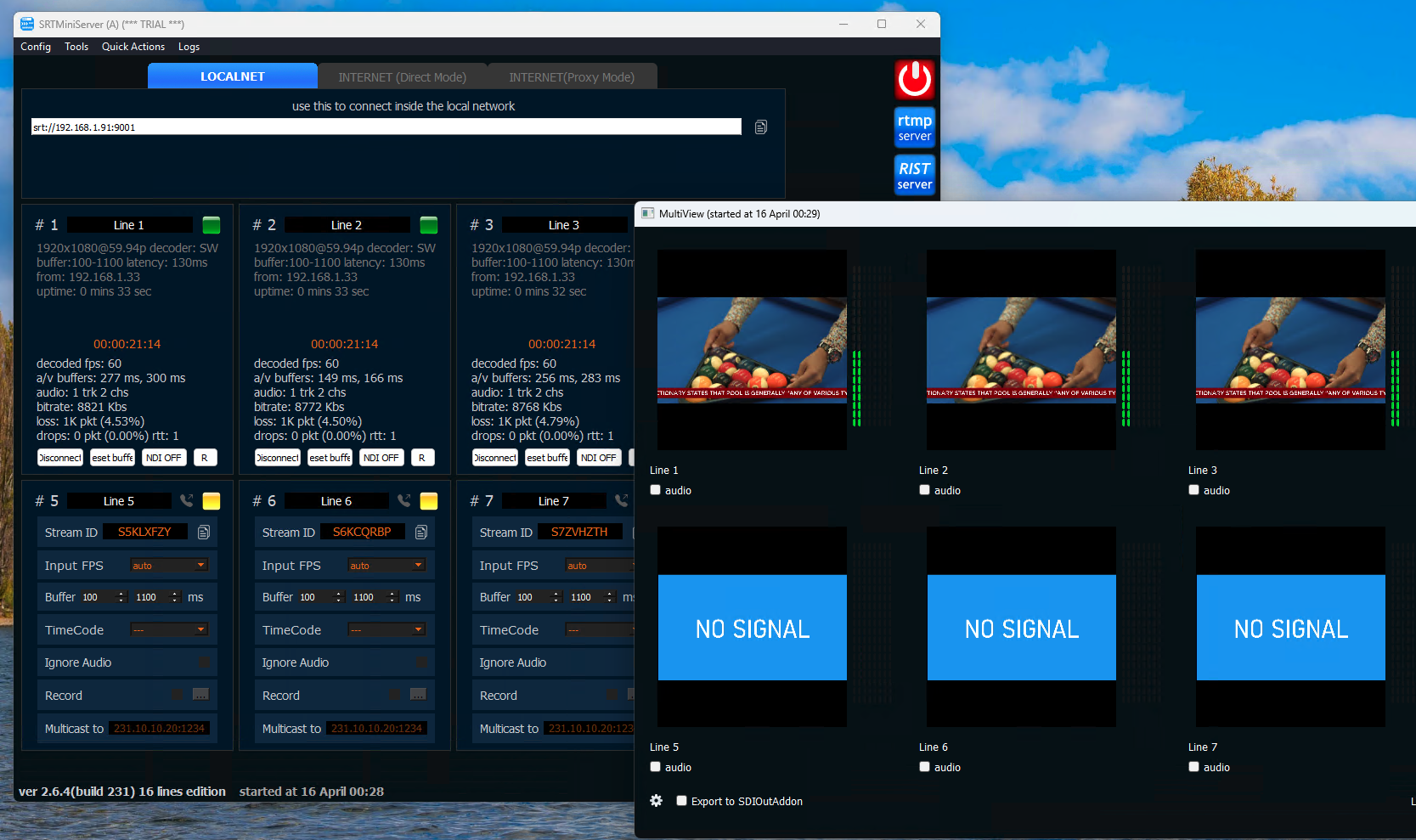Switch to INTERNET (Direct Mode) tab

pyautogui.click(x=403, y=77)
